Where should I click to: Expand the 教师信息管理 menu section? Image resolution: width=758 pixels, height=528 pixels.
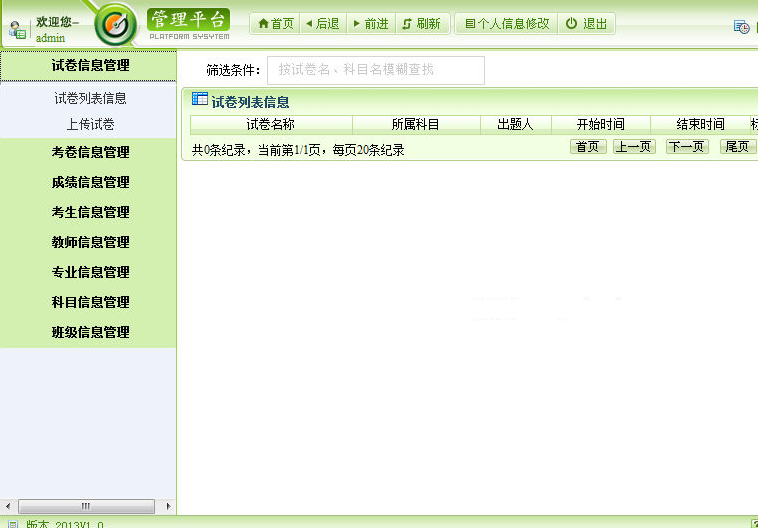(88, 242)
